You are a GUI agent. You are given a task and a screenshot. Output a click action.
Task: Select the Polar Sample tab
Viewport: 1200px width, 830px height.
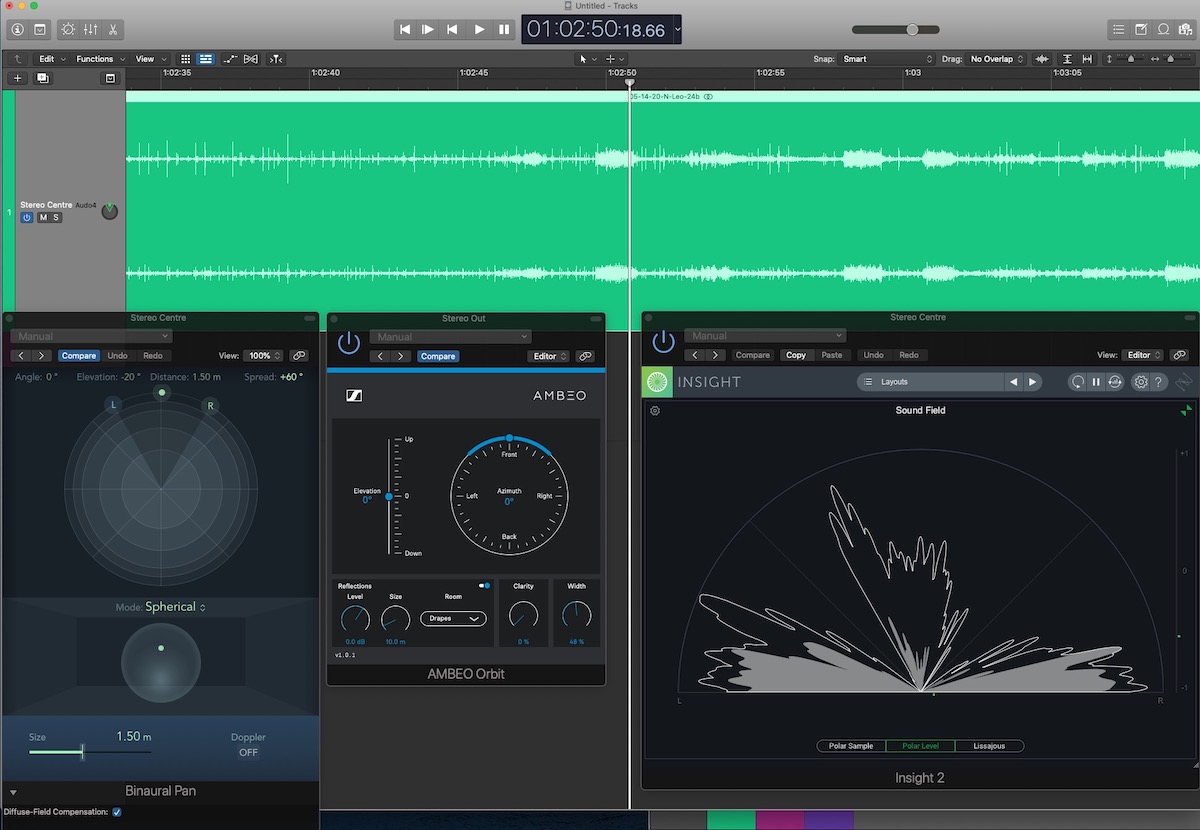click(x=851, y=746)
